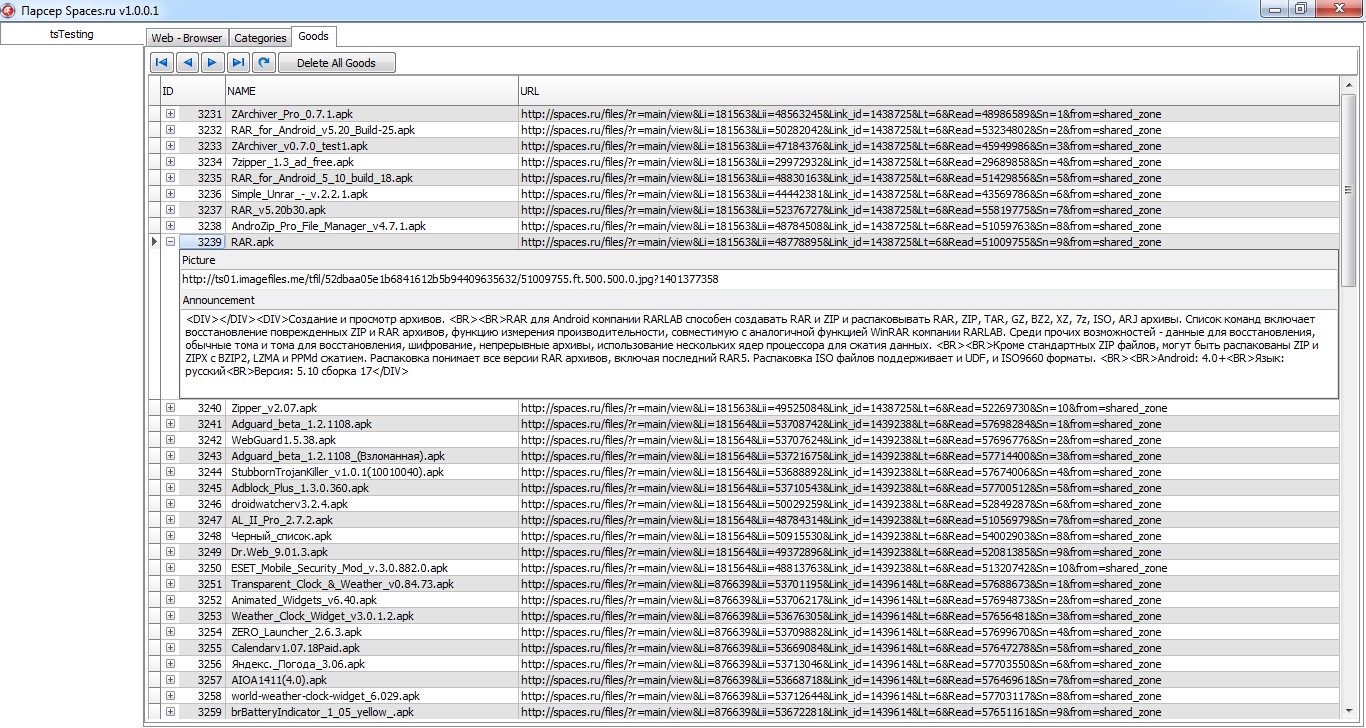
Task: Sort by the ID column header
Action: (x=192, y=91)
